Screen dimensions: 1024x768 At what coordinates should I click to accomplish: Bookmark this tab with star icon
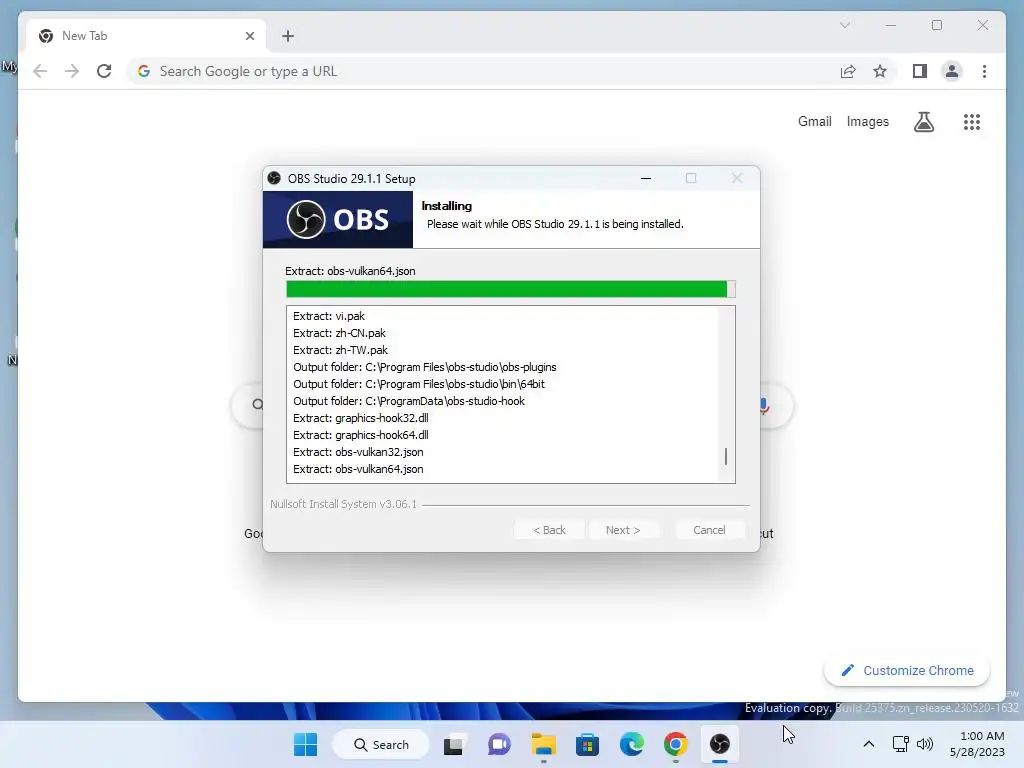(x=880, y=71)
